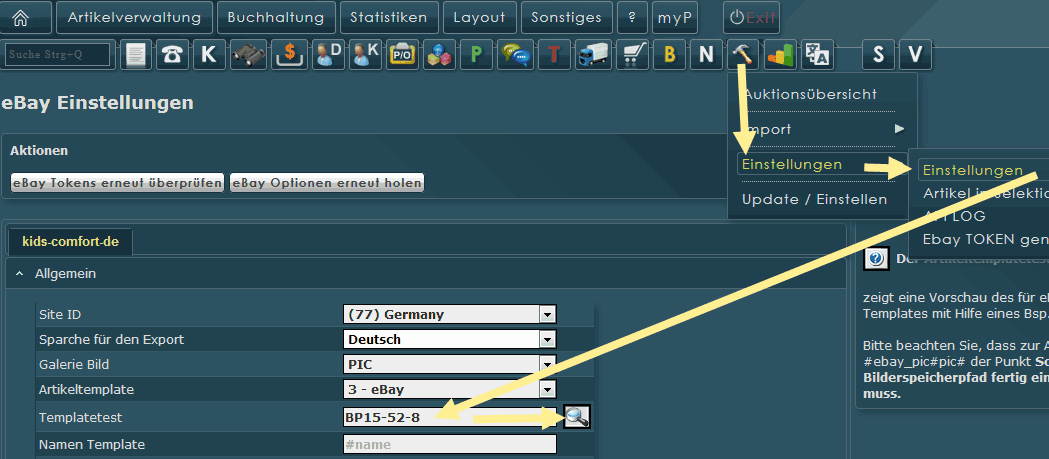Screen dimensions: 1049x459
Task: Open the Layout menu
Action: tap(479, 17)
